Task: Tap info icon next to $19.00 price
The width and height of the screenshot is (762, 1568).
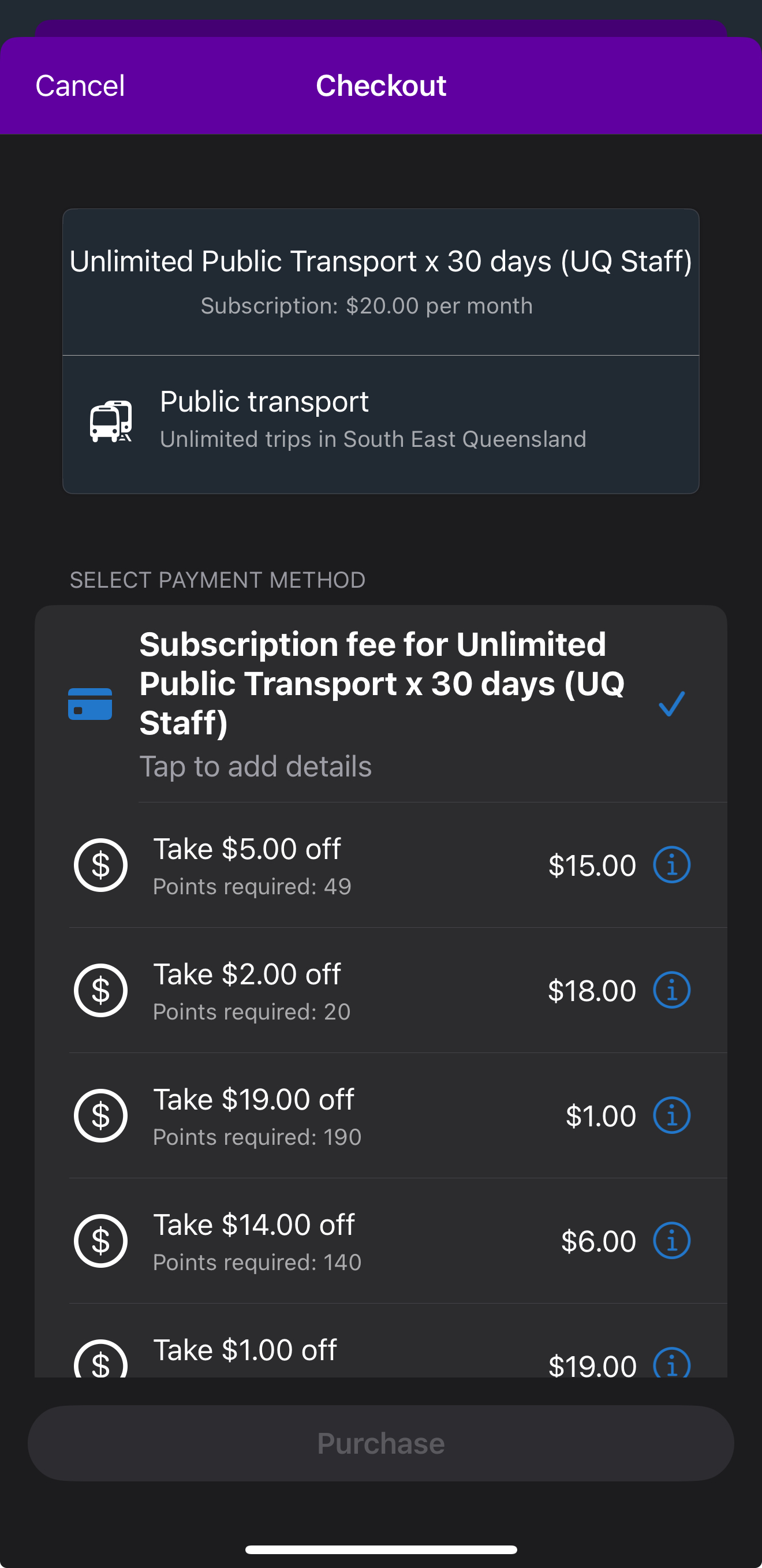Action: [671, 1364]
